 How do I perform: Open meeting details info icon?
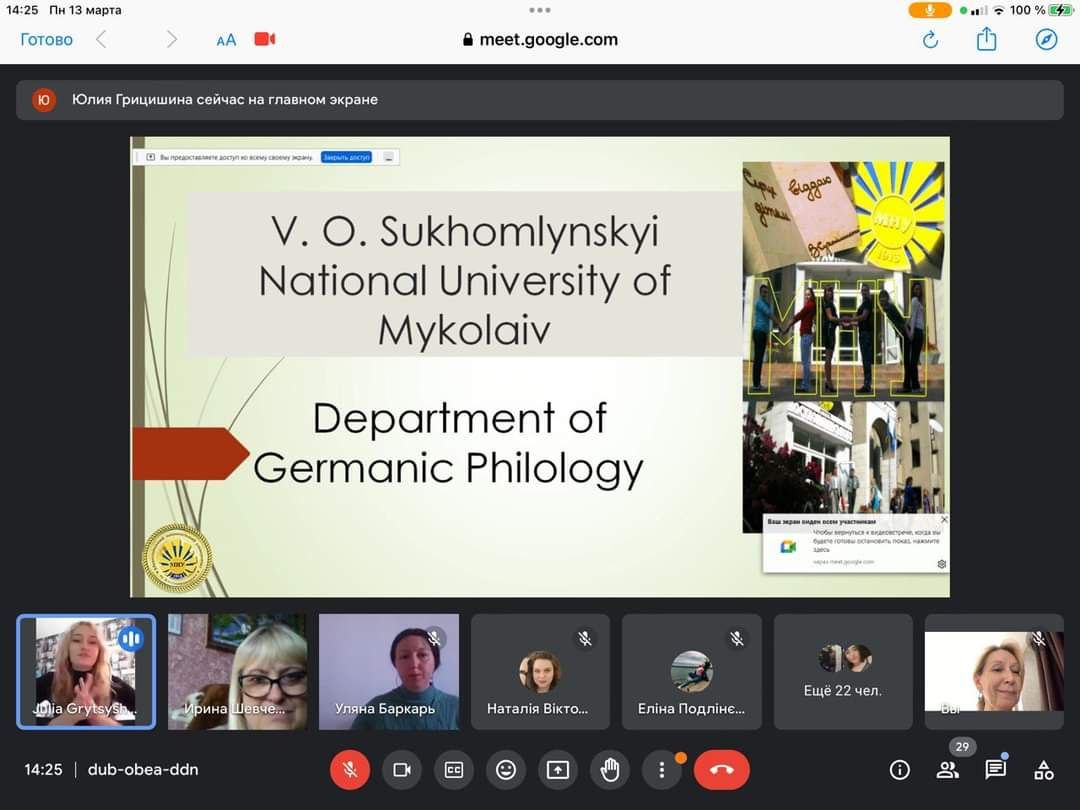899,770
